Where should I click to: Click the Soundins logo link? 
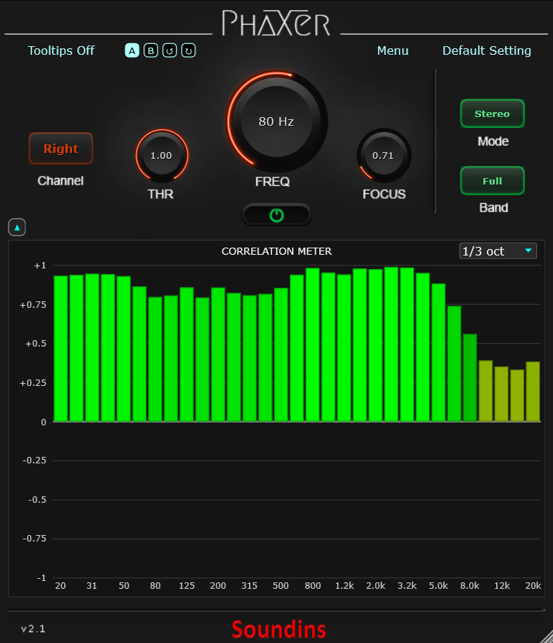(279, 630)
